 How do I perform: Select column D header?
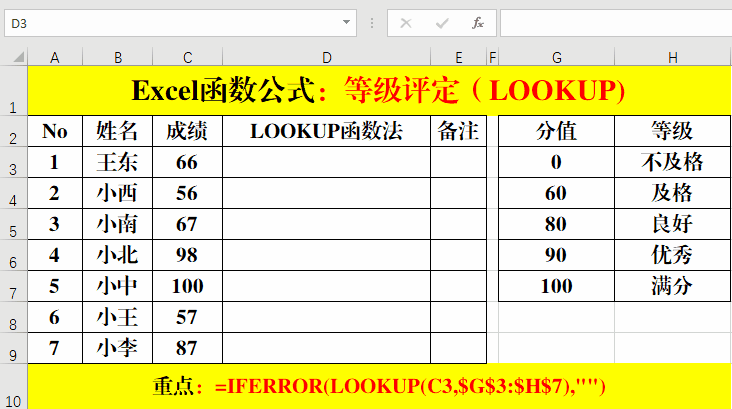326,57
